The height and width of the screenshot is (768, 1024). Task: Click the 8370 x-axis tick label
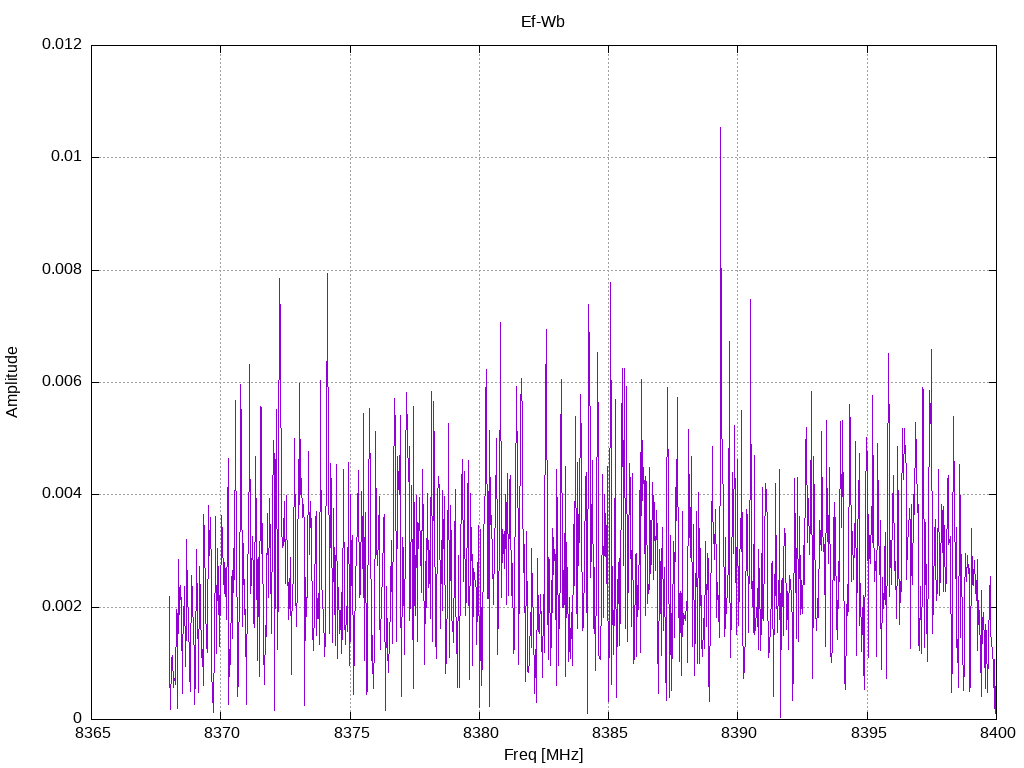tap(221, 733)
